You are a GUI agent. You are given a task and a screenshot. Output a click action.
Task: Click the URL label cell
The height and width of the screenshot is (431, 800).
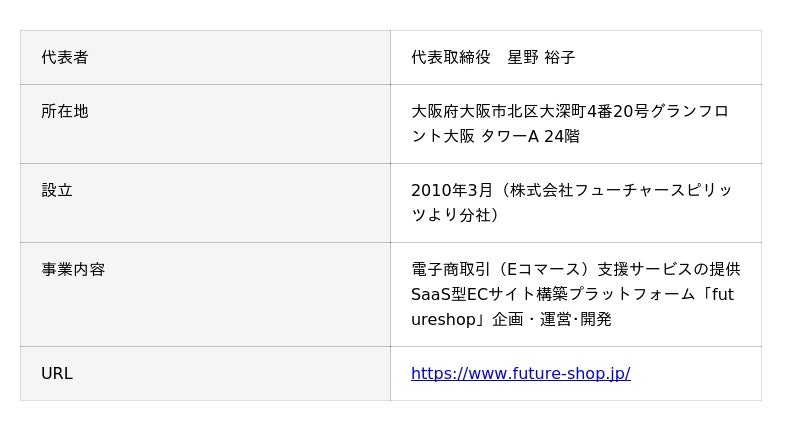57,374
